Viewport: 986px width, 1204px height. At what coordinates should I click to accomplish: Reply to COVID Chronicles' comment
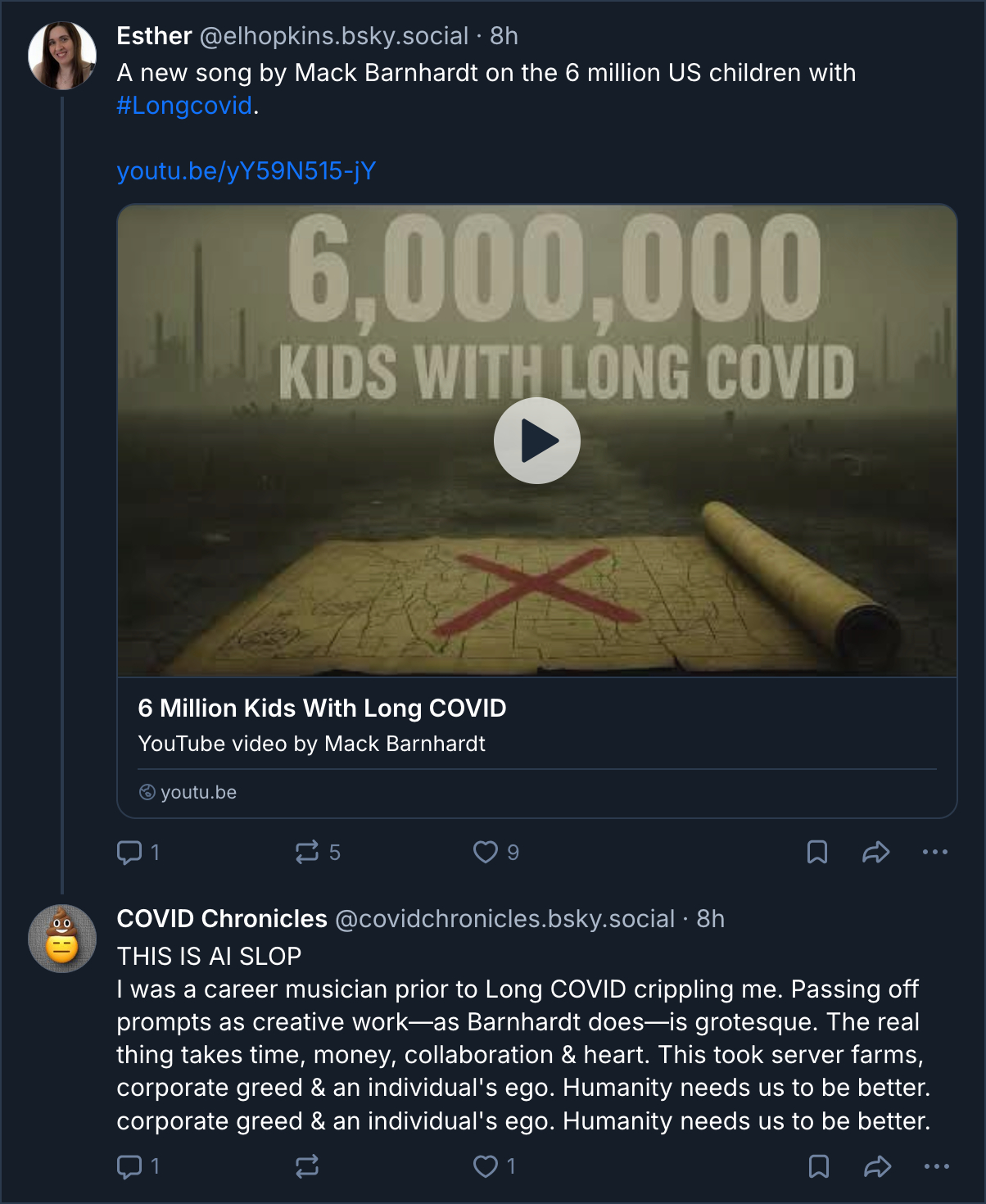tap(129, 1166)
